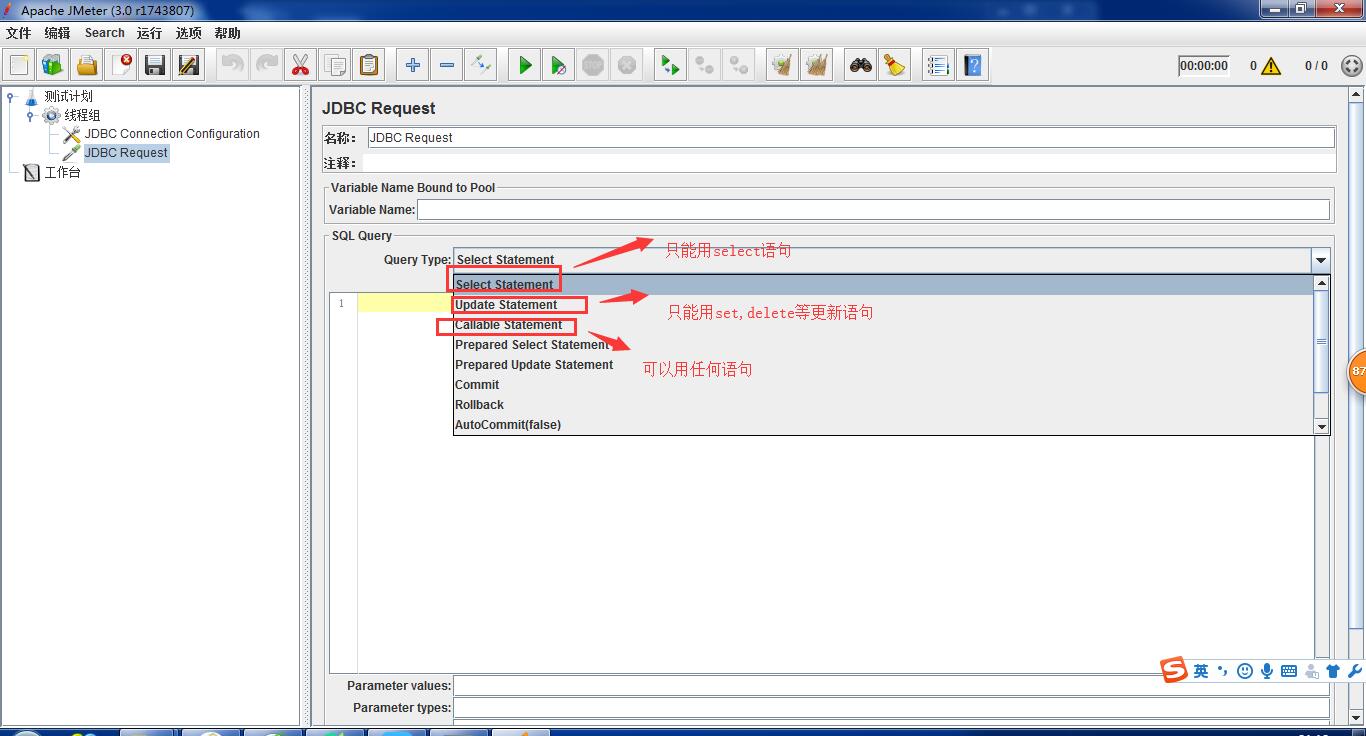Cut selection with scissors icon
This screenshot has height=736, width=1366.
(301, 65)
